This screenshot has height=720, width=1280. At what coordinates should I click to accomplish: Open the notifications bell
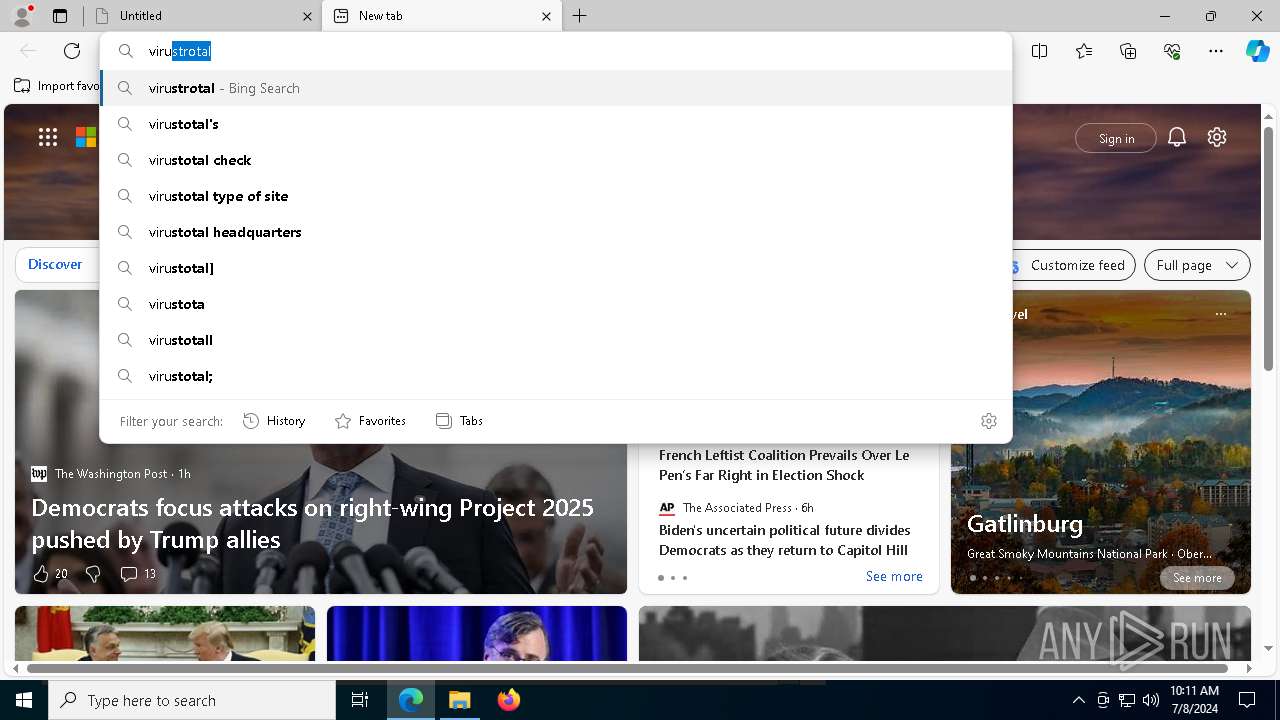tap(1177, 137)
